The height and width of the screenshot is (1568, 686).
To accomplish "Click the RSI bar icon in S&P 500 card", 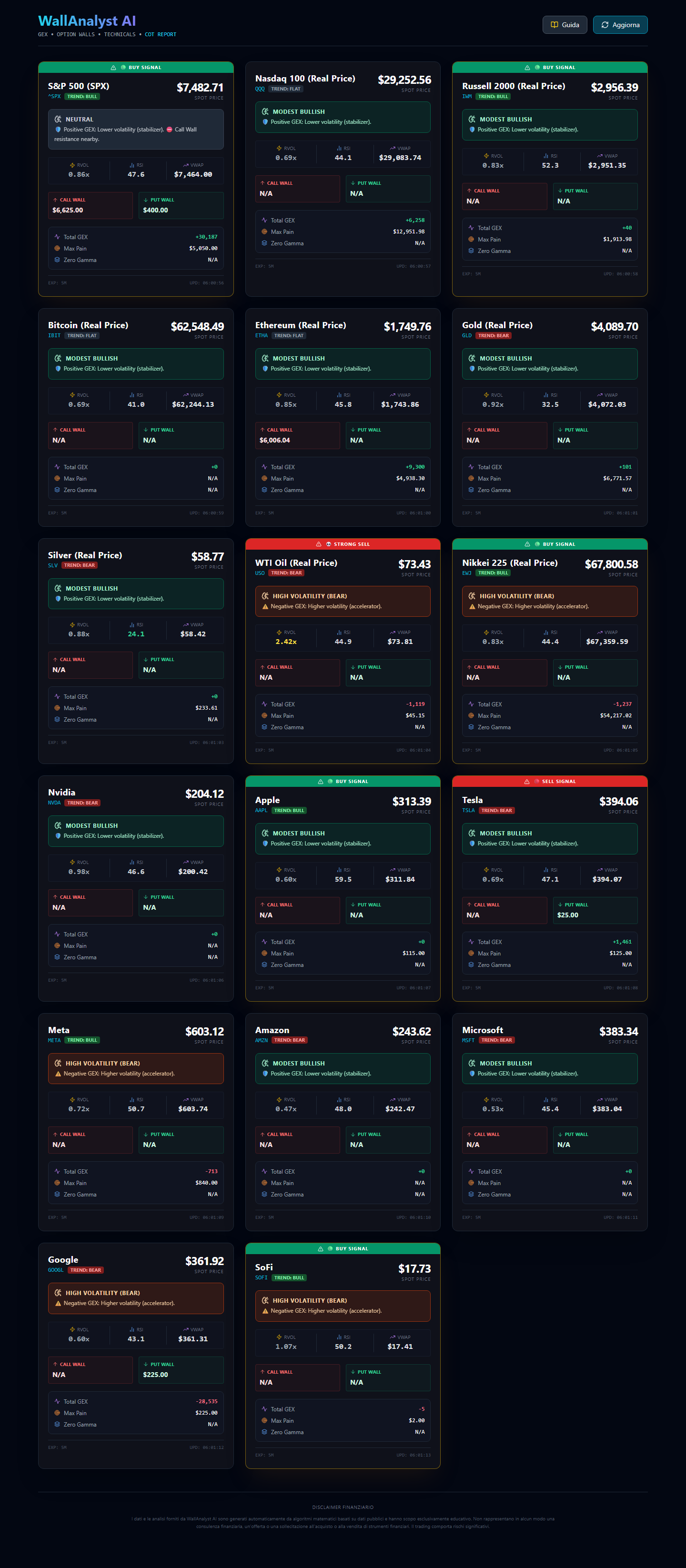I will [x=131, y=165].
